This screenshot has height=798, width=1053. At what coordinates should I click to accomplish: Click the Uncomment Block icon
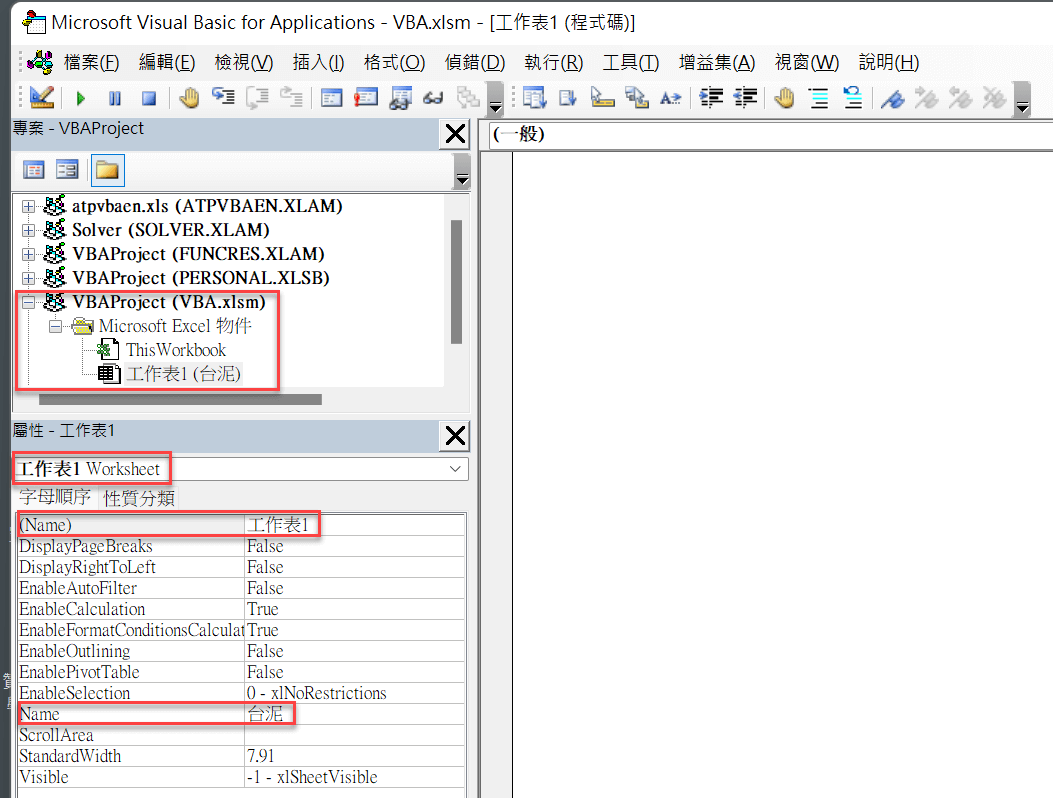pos(853,98)
